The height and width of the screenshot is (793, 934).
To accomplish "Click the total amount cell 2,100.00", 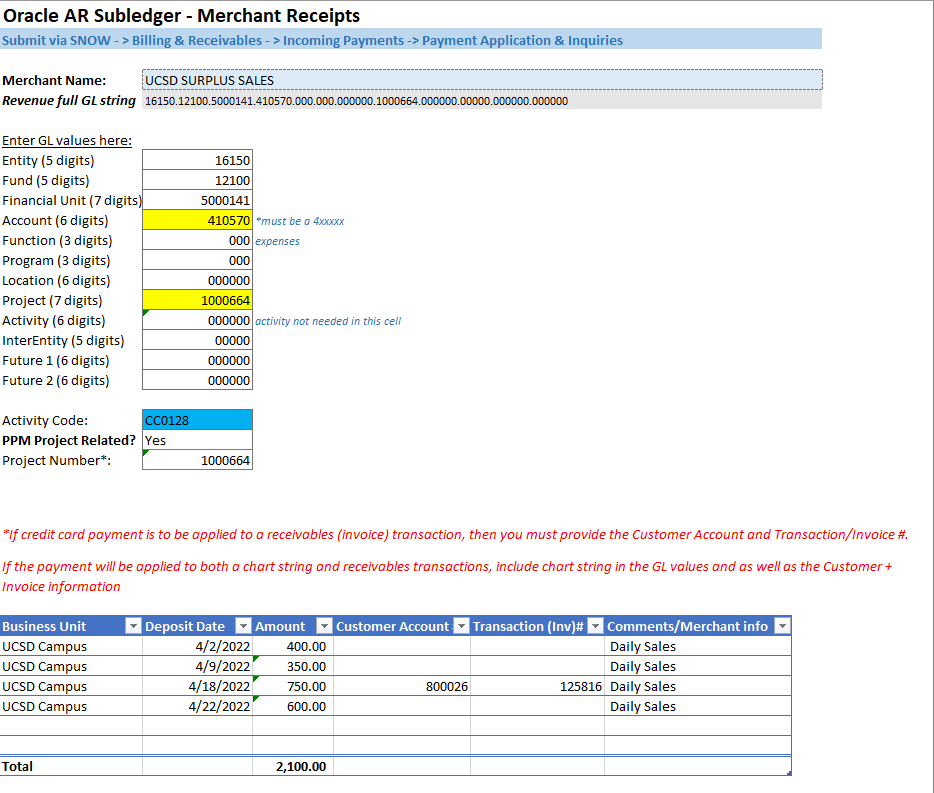I will click(292, 766).
